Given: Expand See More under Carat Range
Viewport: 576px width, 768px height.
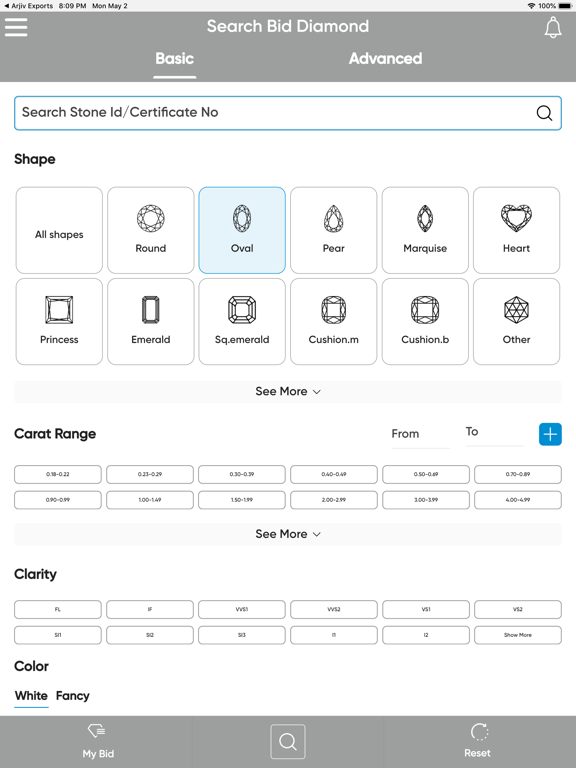Looking at the screenshot, I should pos(288,534).
